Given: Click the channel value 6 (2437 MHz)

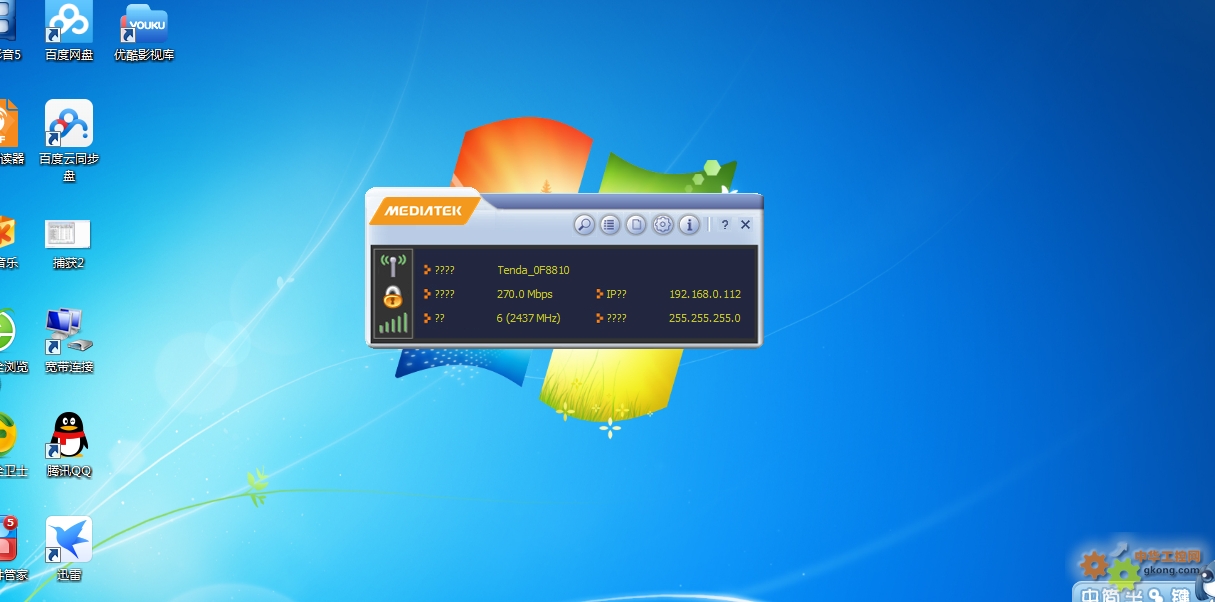Looking at the screenshot, I should coord(529,318).
